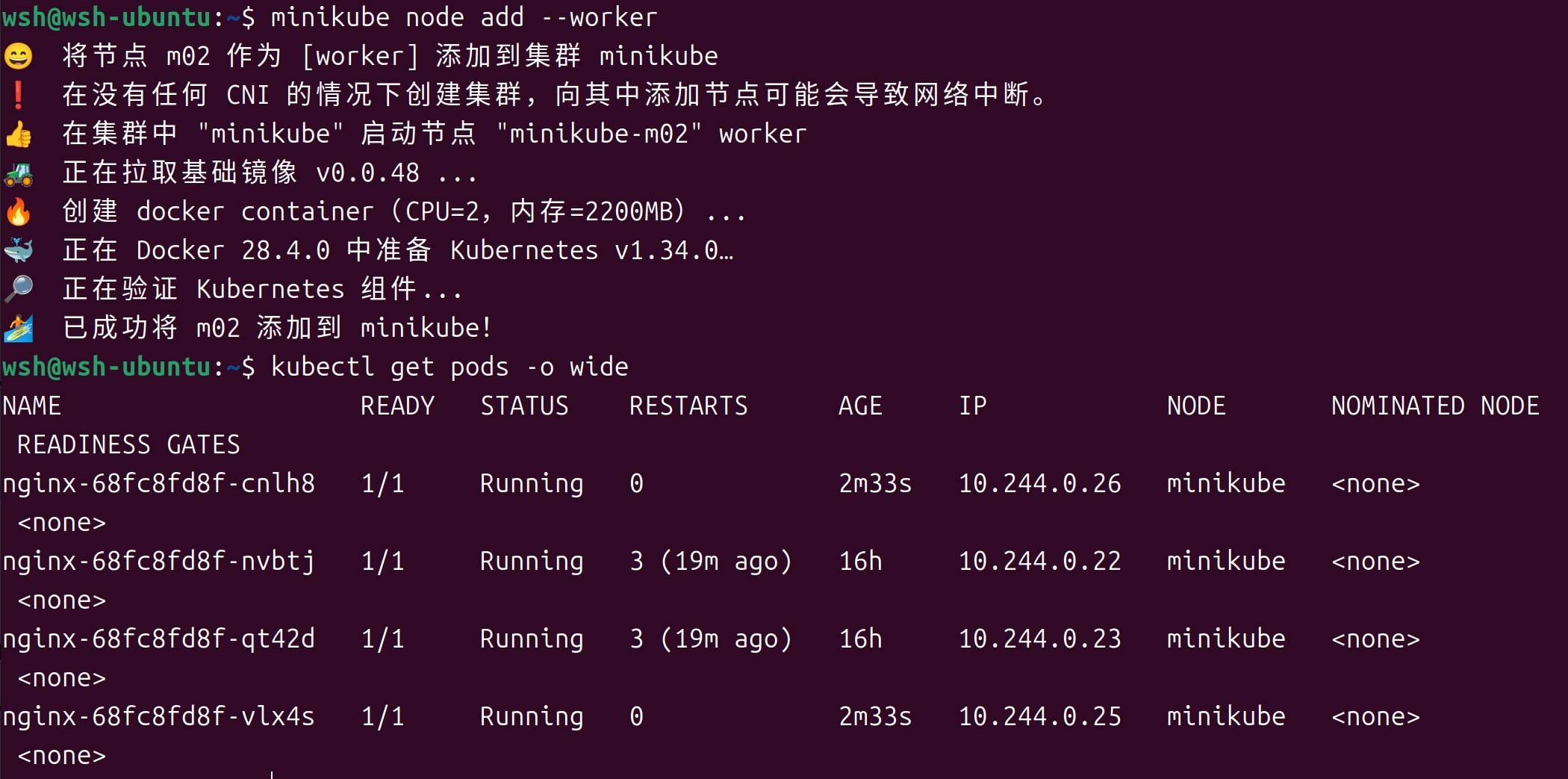Click node name 'minikube' in the vlx4s row

pos(1226,716)
